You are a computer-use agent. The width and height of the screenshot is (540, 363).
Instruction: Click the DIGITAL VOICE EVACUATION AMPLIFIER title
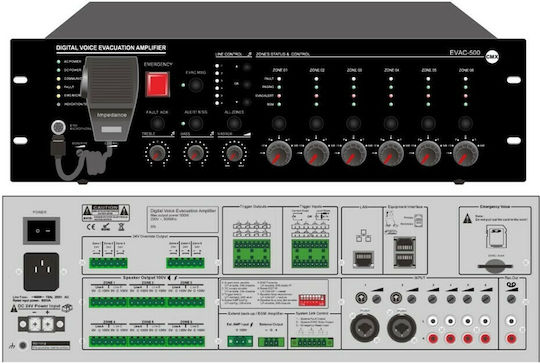tap(111, 48)
